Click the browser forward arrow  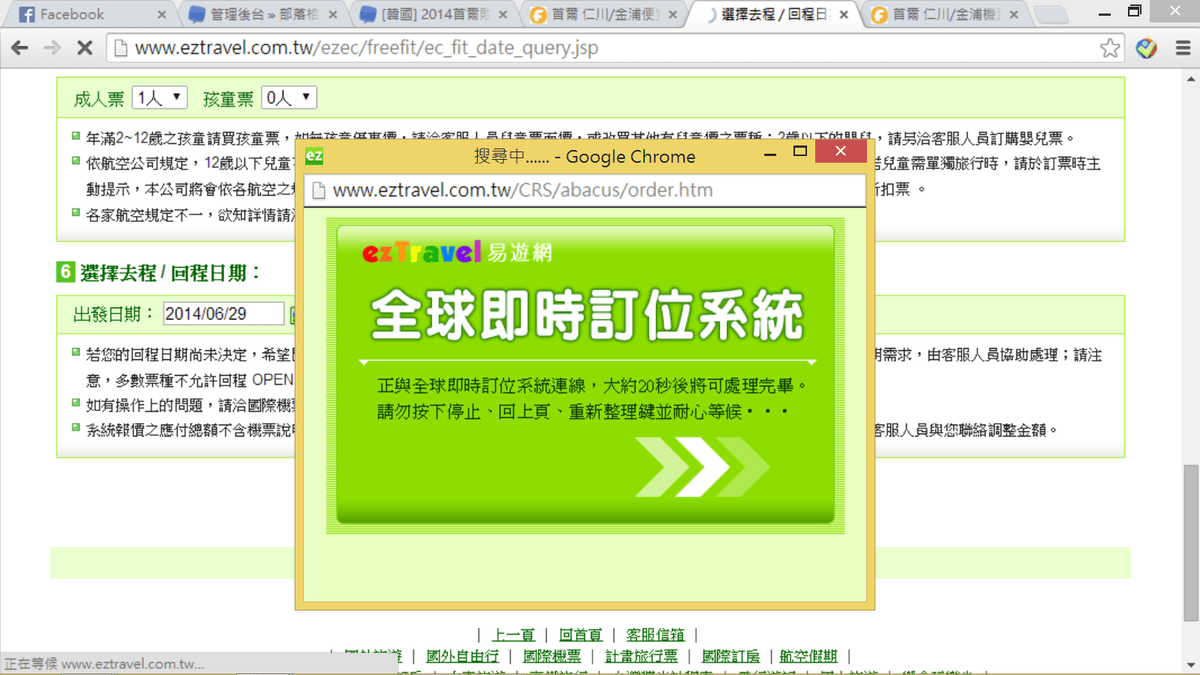click(x=52, y=48)
